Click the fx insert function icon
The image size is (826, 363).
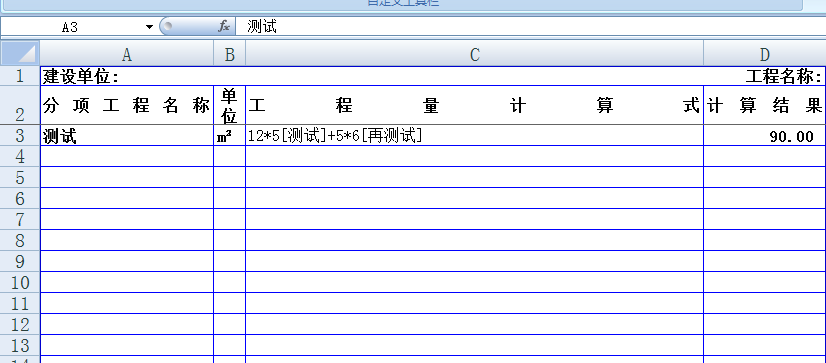pos(224,26)
